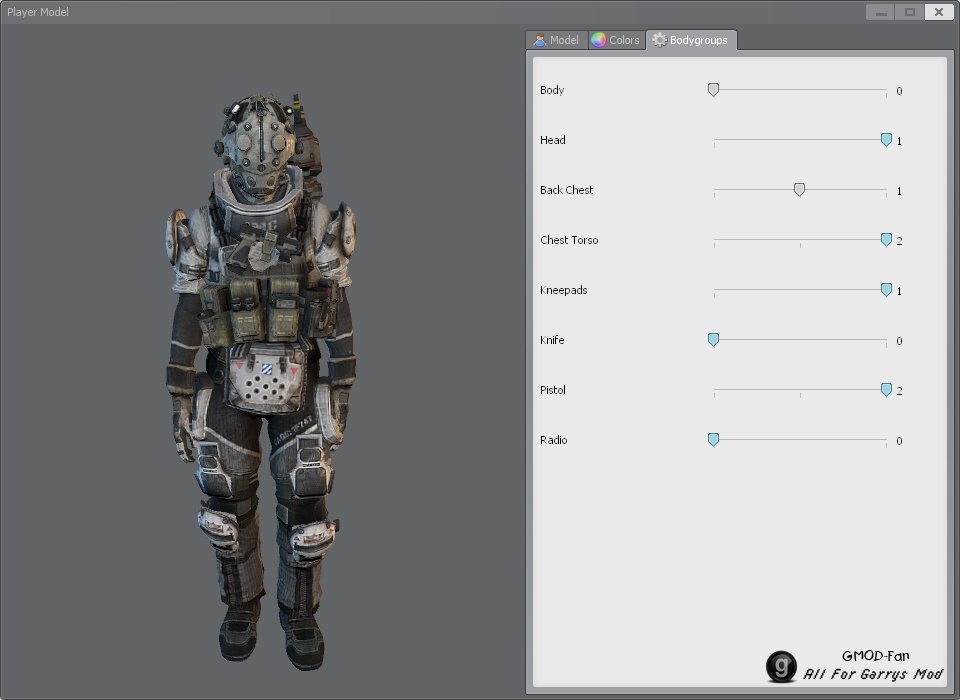Click the Colors tab color wheel icon
960x700 pixels.
pos(598,40)
